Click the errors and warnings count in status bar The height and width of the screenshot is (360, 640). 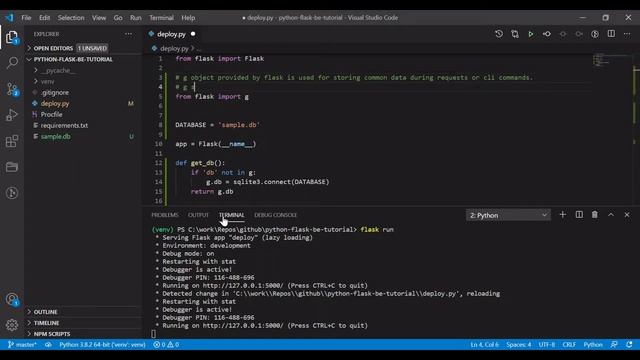pos(166,344)
